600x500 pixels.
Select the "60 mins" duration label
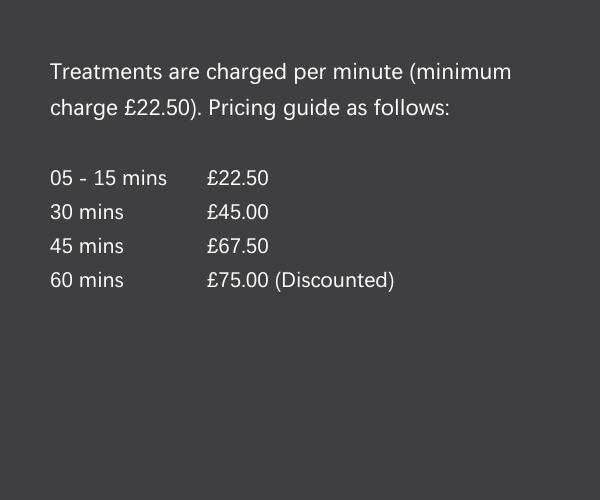[x=87, y=280]
